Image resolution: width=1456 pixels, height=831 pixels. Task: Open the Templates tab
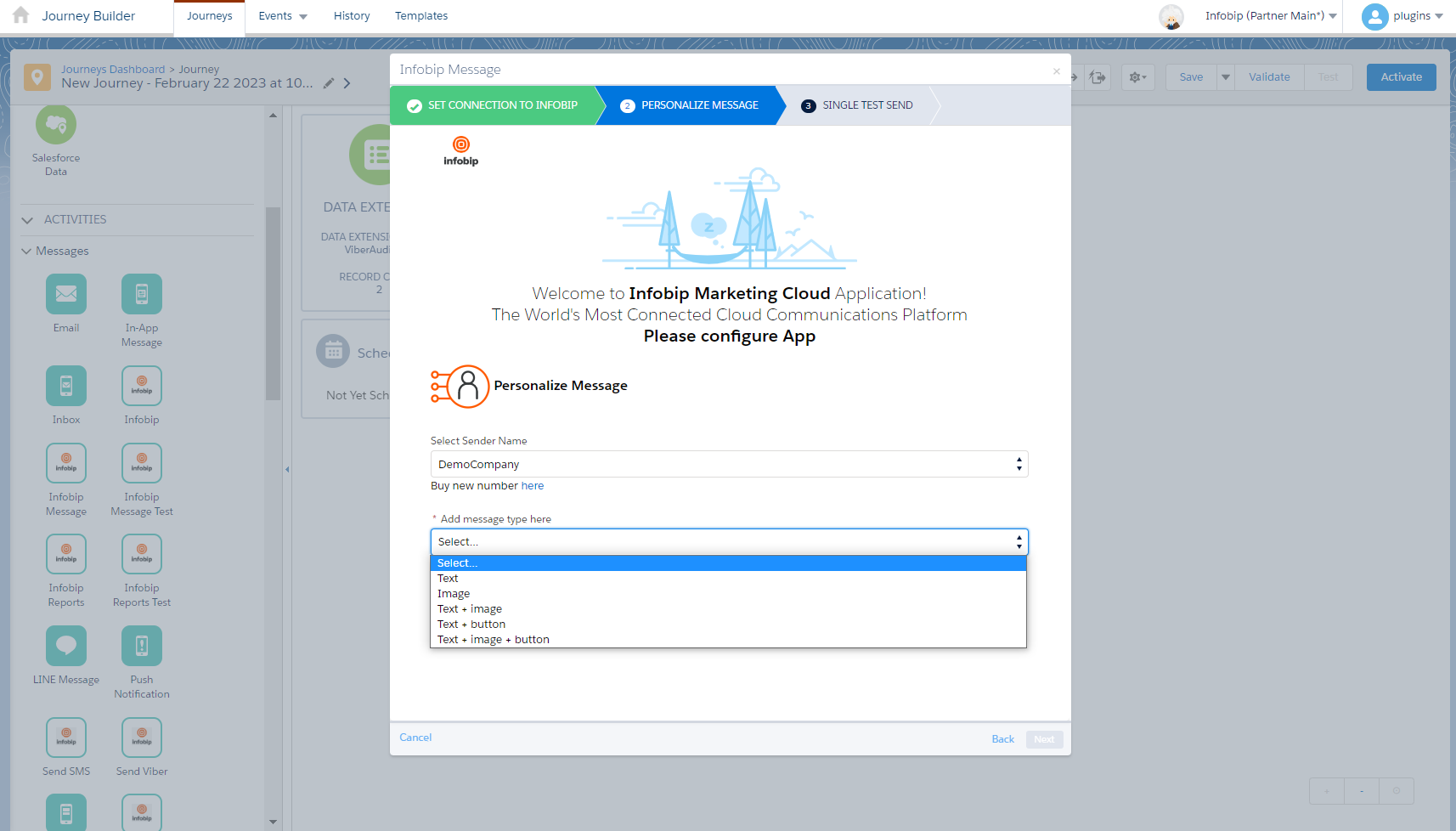point(421,16)
